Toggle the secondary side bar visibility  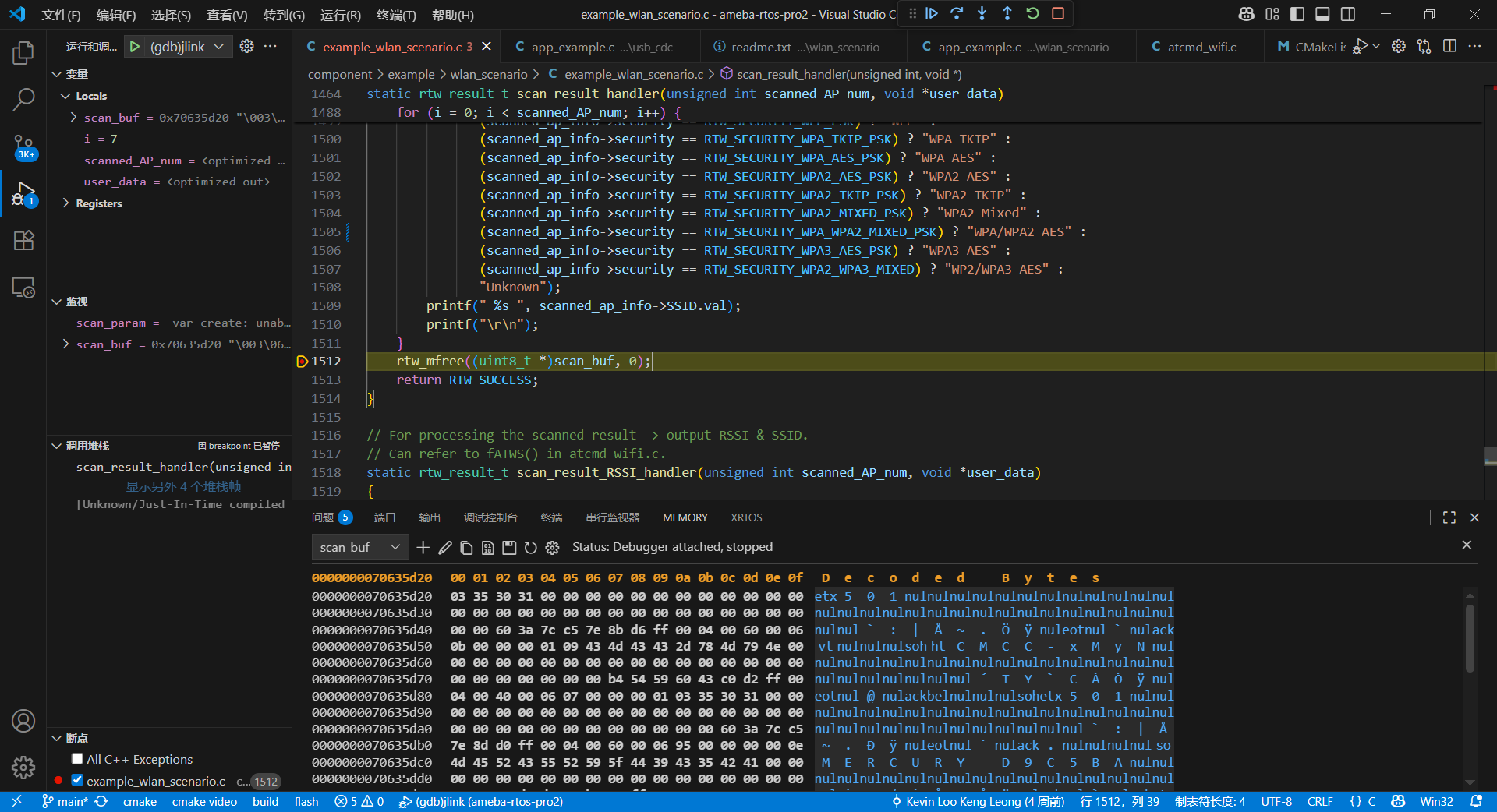1348,14
